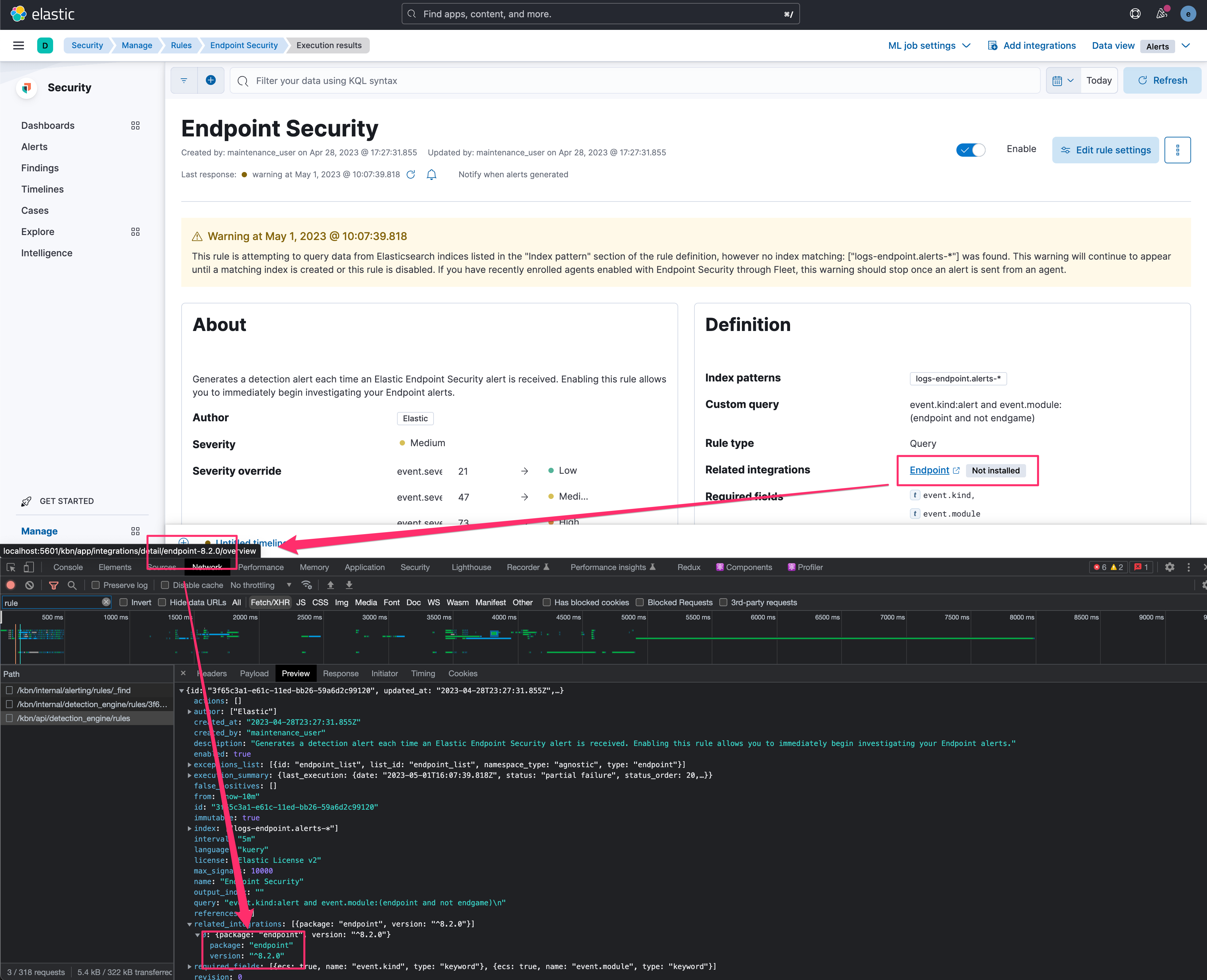Click the Edit rule settings button
Image resolution: width=1207 pixels, height=980 pixels.
pos(1105,150)
